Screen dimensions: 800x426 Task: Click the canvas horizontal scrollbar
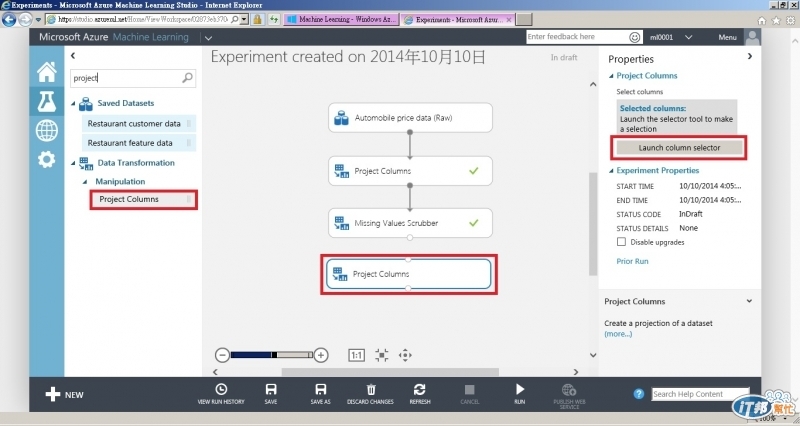point(390,372)
